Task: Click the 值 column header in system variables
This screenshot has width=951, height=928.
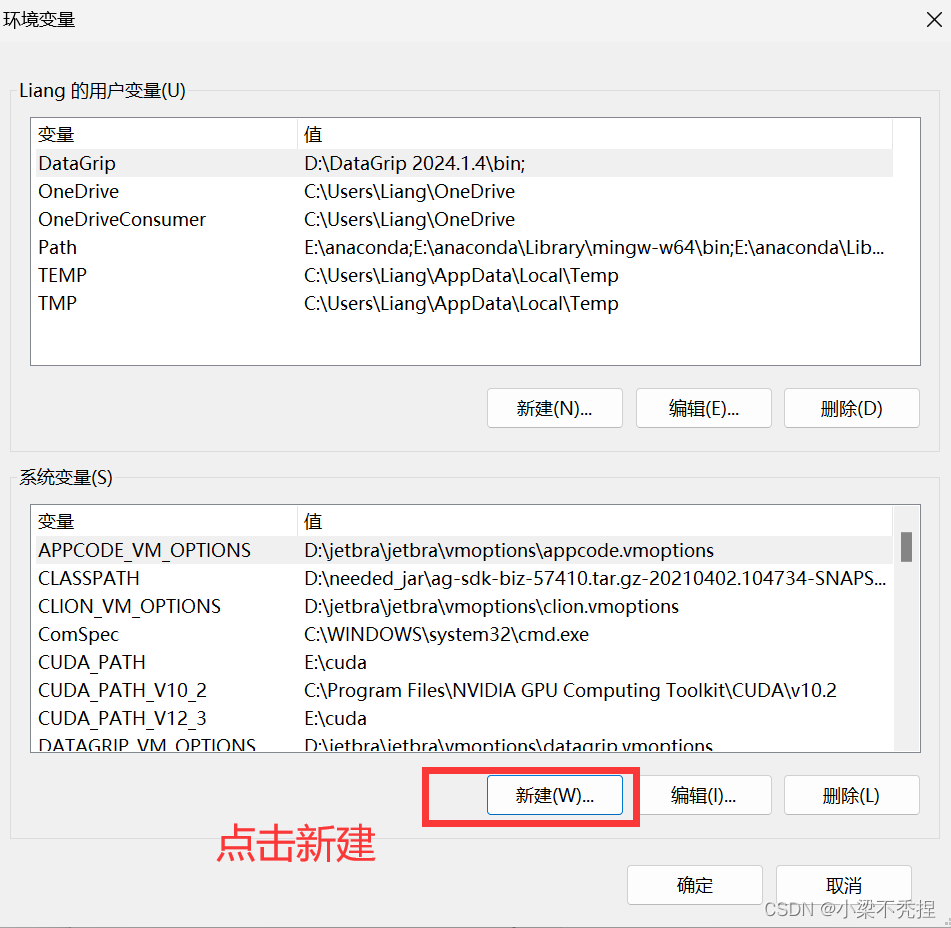Action: (595, 521)
